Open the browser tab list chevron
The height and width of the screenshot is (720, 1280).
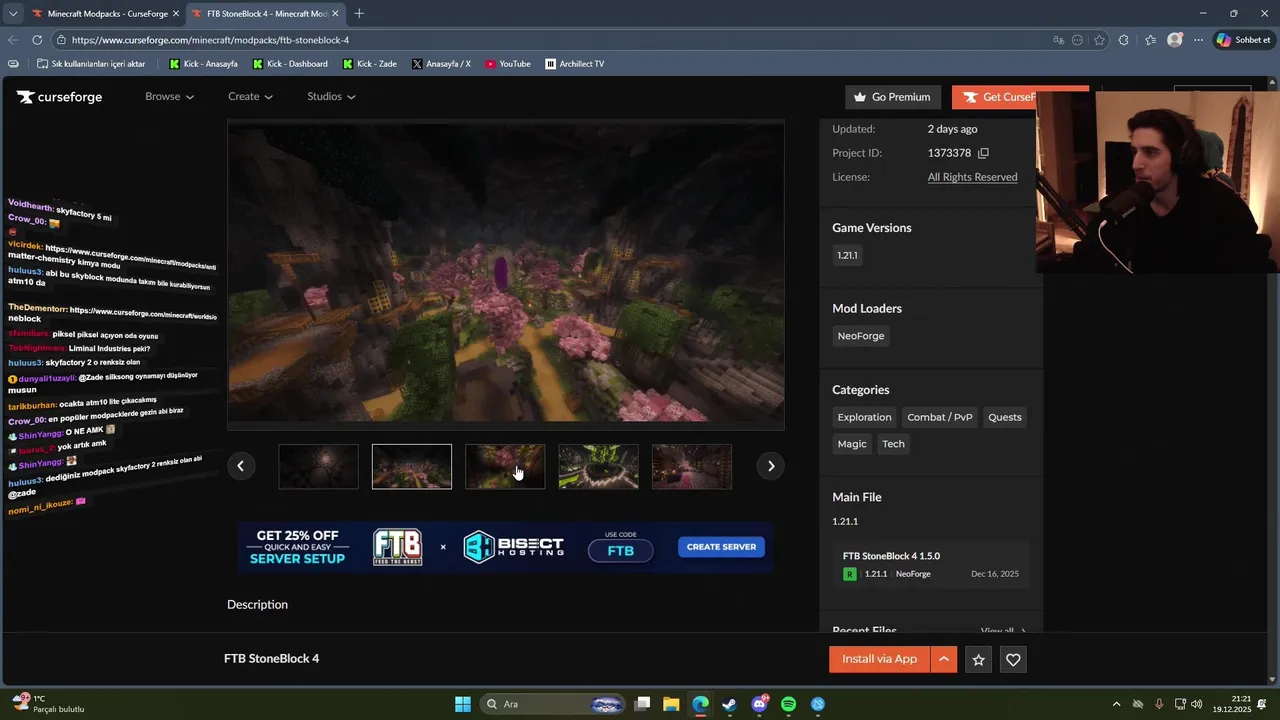pyautogui.click(x=12, y=14)
